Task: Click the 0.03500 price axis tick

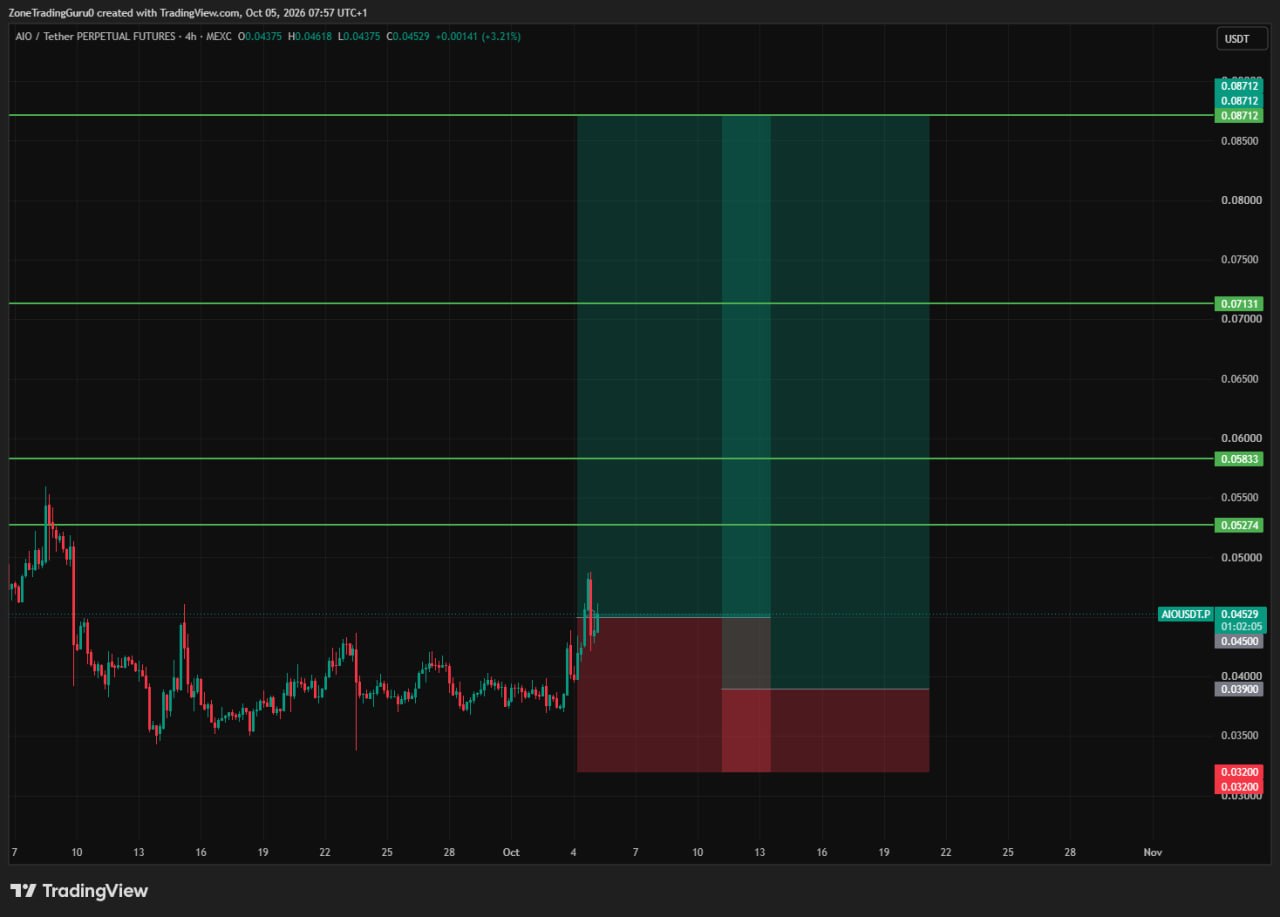Action: [x=1239, y=736]
